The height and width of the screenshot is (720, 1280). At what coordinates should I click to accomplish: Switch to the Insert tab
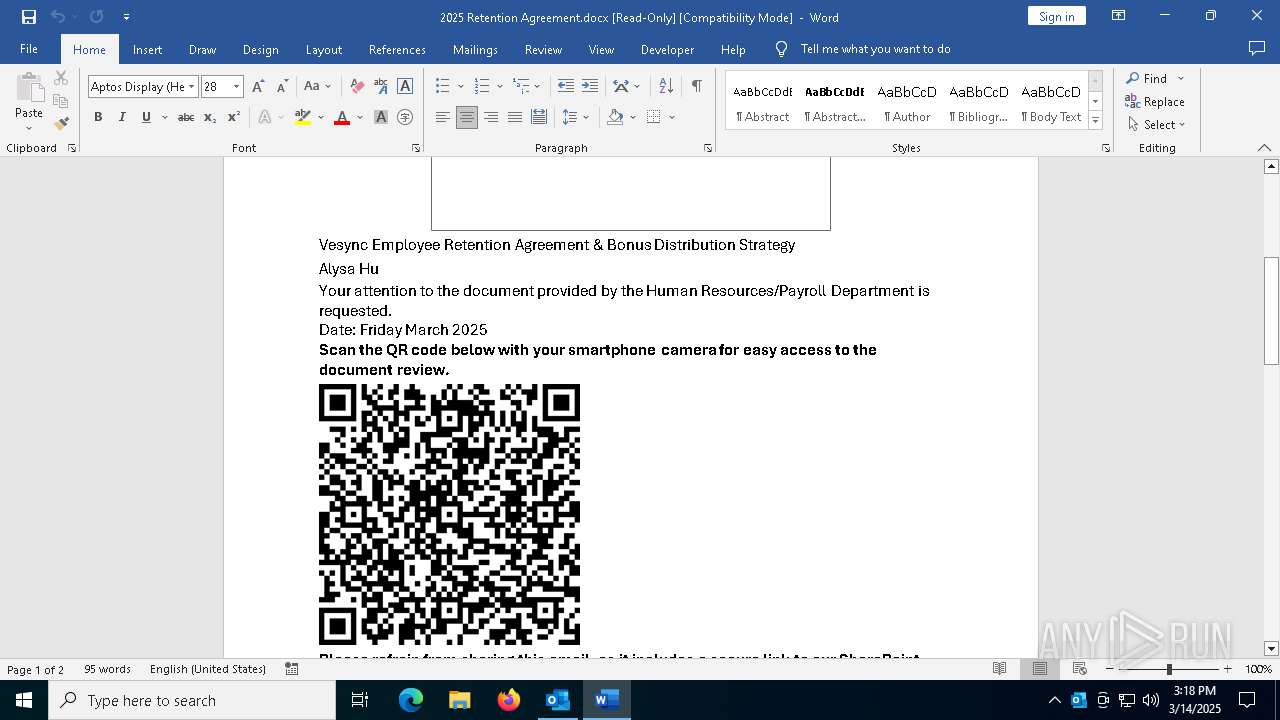click(x=147, y=49)
